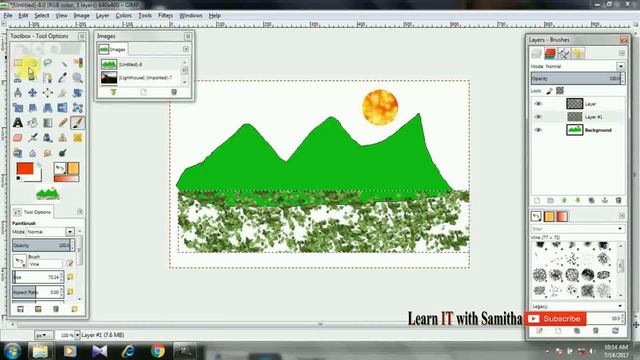
Task: Select the Ink tool
Action: tap(48, 138)
